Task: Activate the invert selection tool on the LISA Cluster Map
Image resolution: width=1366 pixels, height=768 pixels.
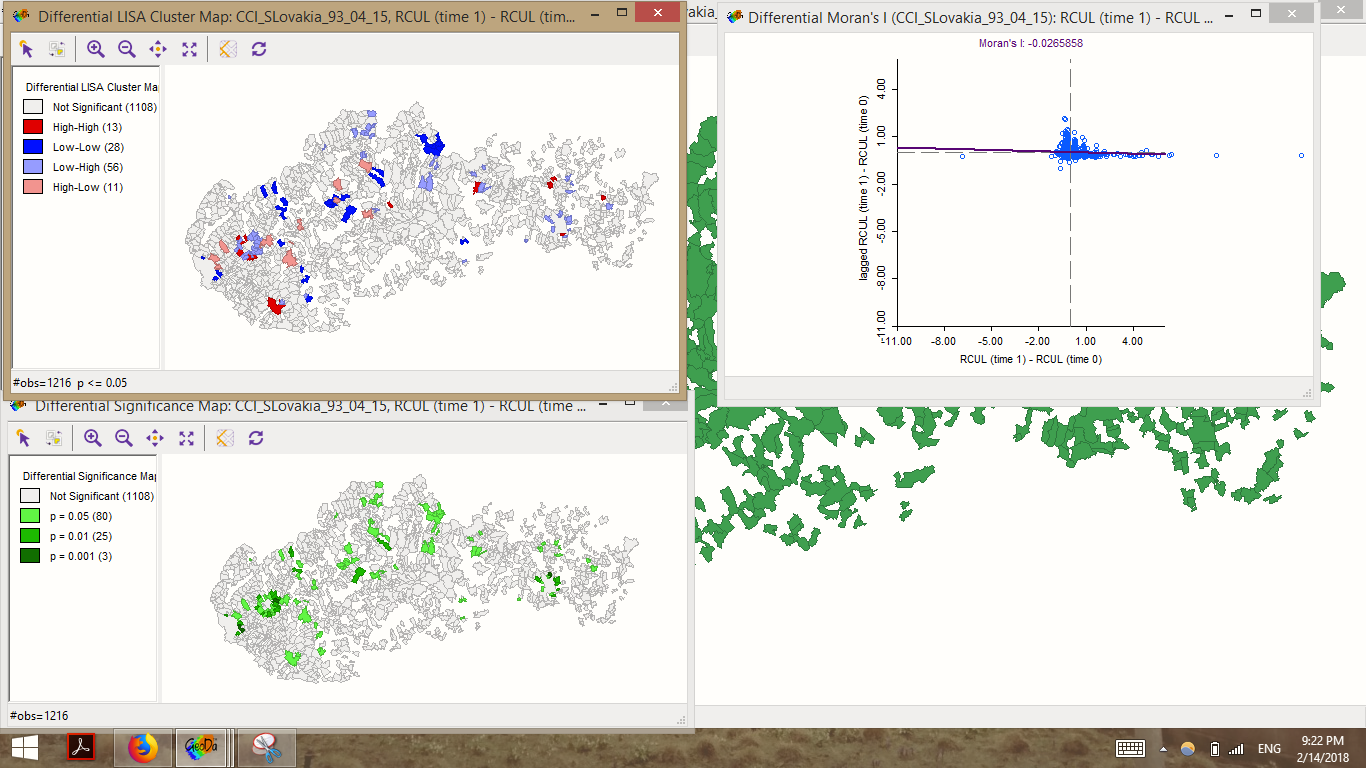Action: pos(57,48)
